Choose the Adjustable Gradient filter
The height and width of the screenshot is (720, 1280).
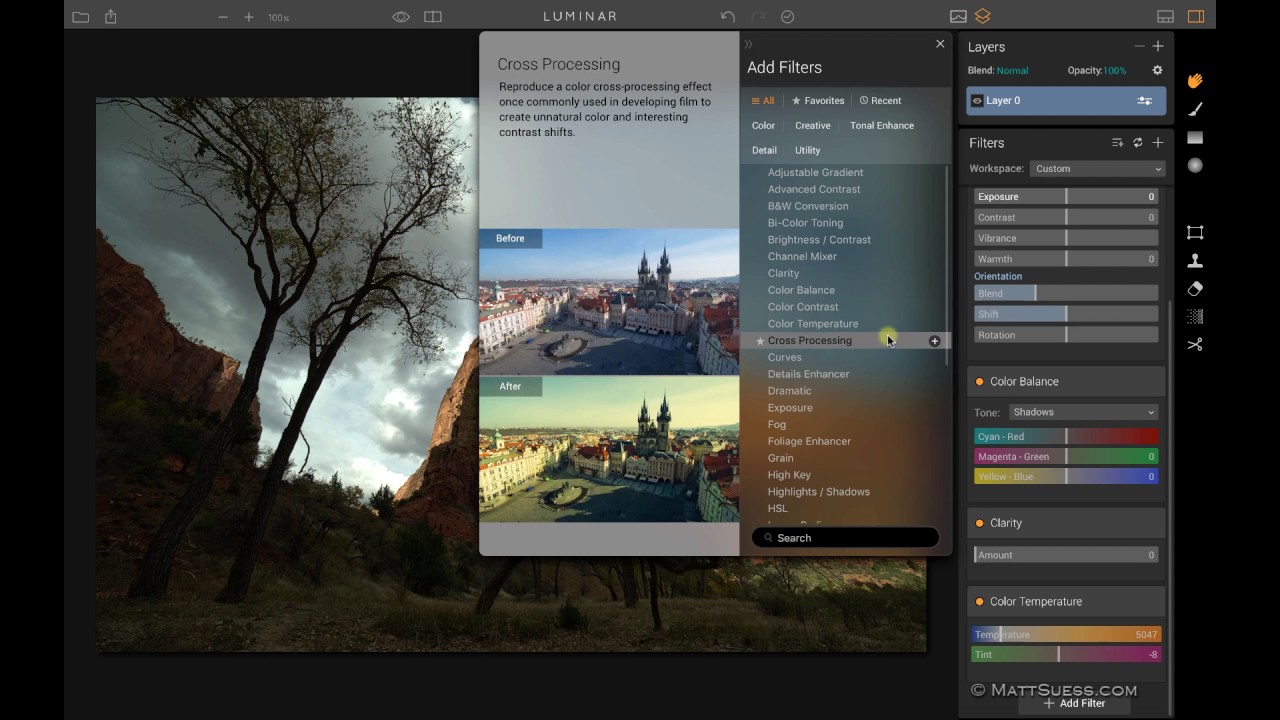(815, 173)
